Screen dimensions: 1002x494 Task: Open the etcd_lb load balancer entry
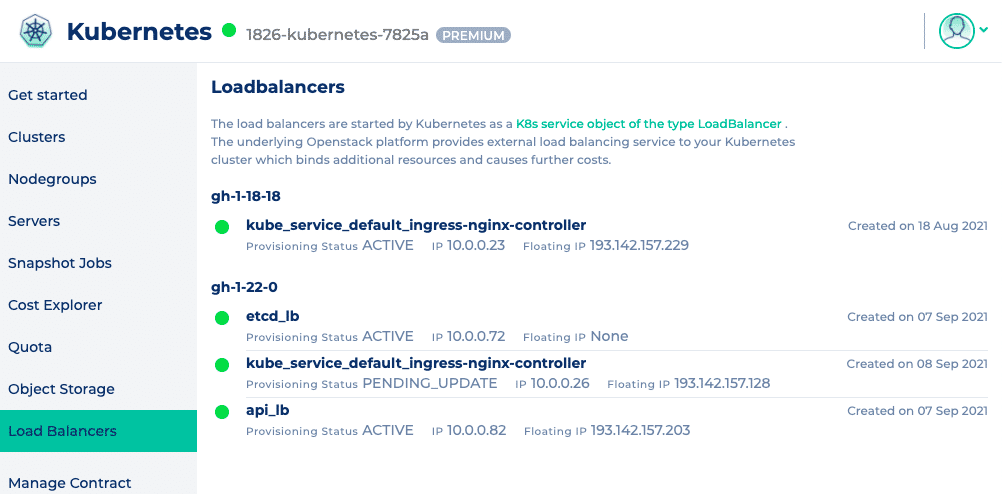tap(272, 316)
